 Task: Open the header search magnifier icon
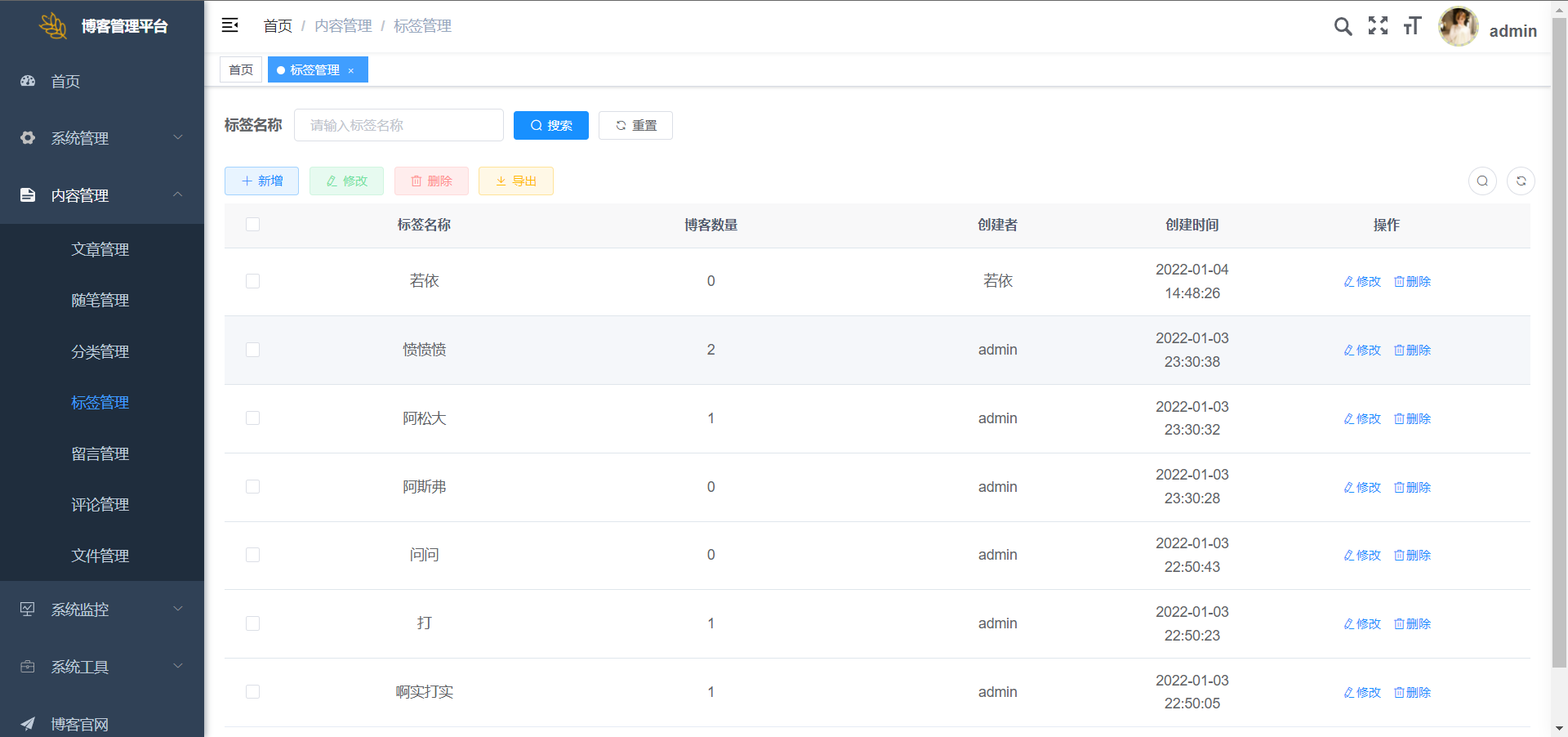tap(1343, 26)
